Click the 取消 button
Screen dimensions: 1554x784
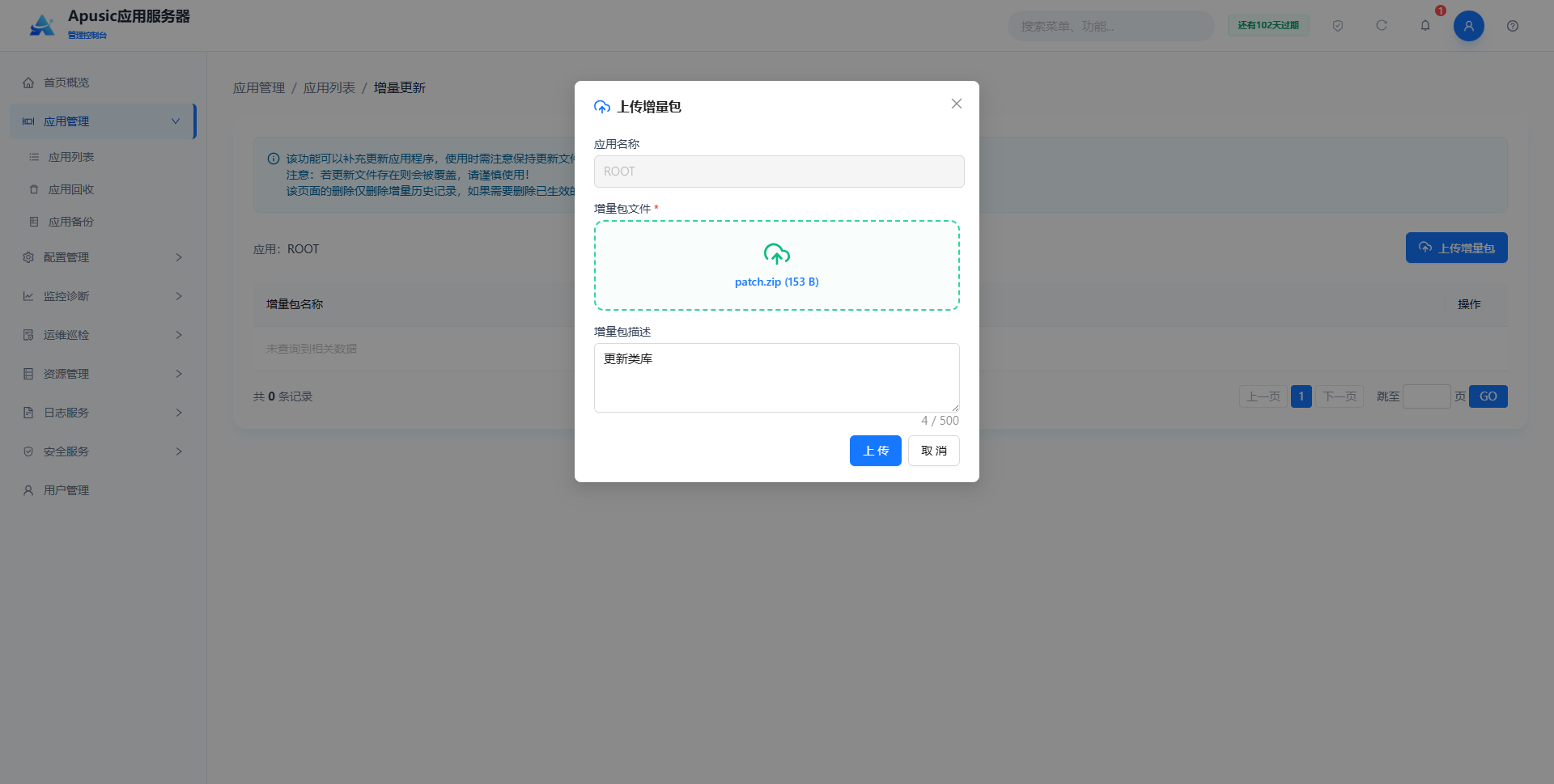click(x=934, y=451)
